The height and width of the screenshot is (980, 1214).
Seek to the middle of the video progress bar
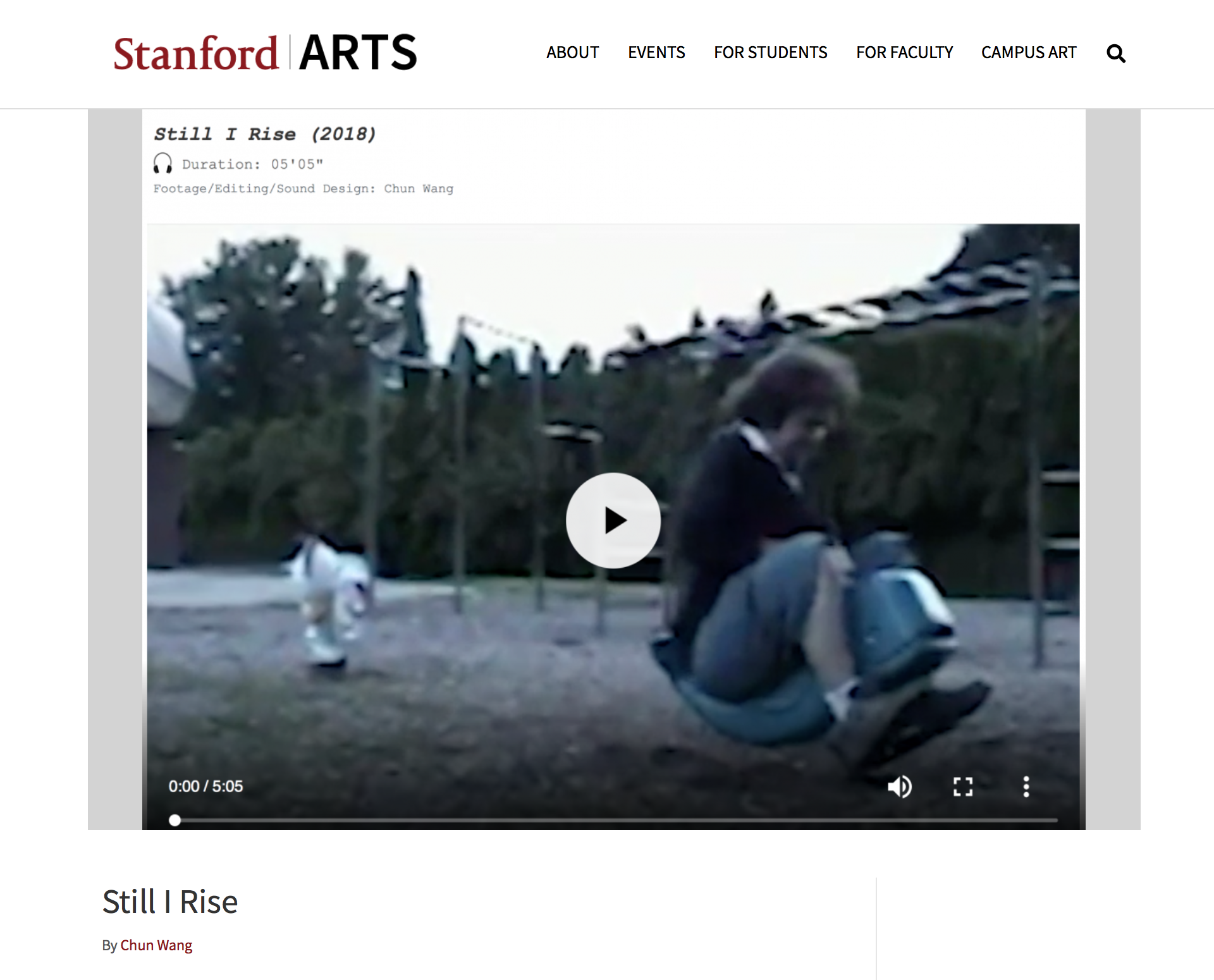(616, 820)
